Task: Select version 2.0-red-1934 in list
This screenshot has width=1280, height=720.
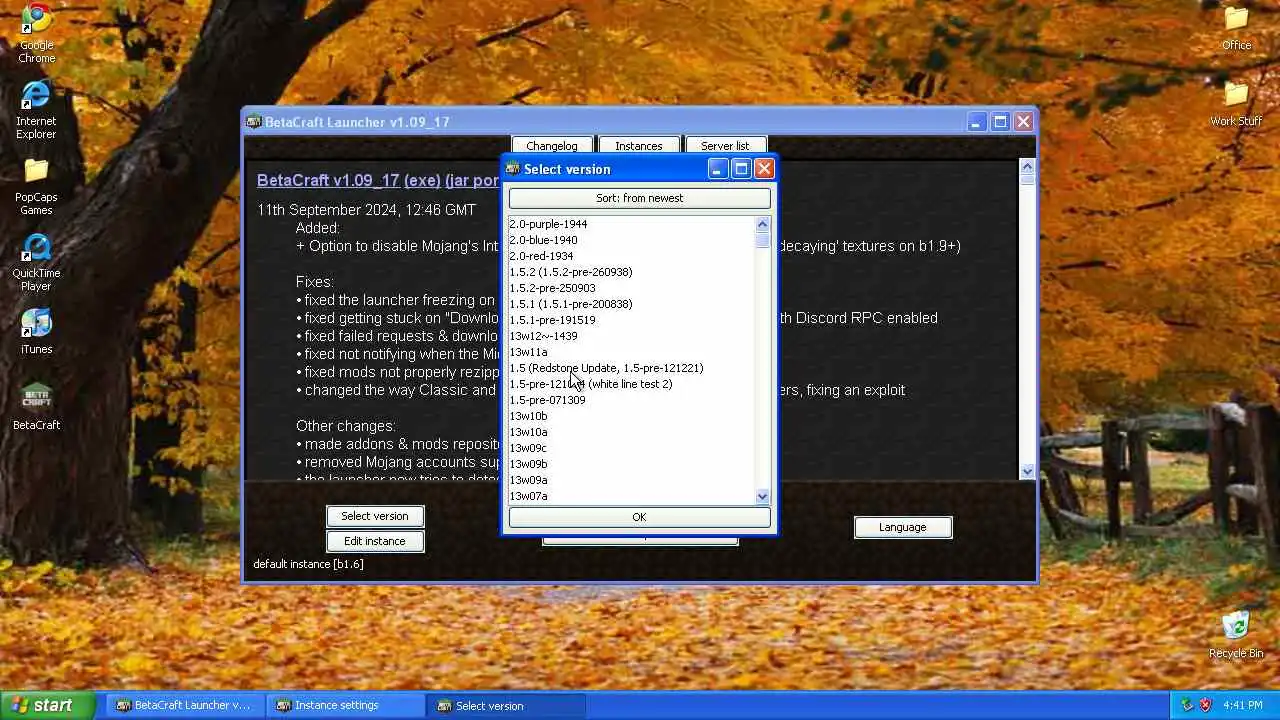Action: (x=632, y=256)
